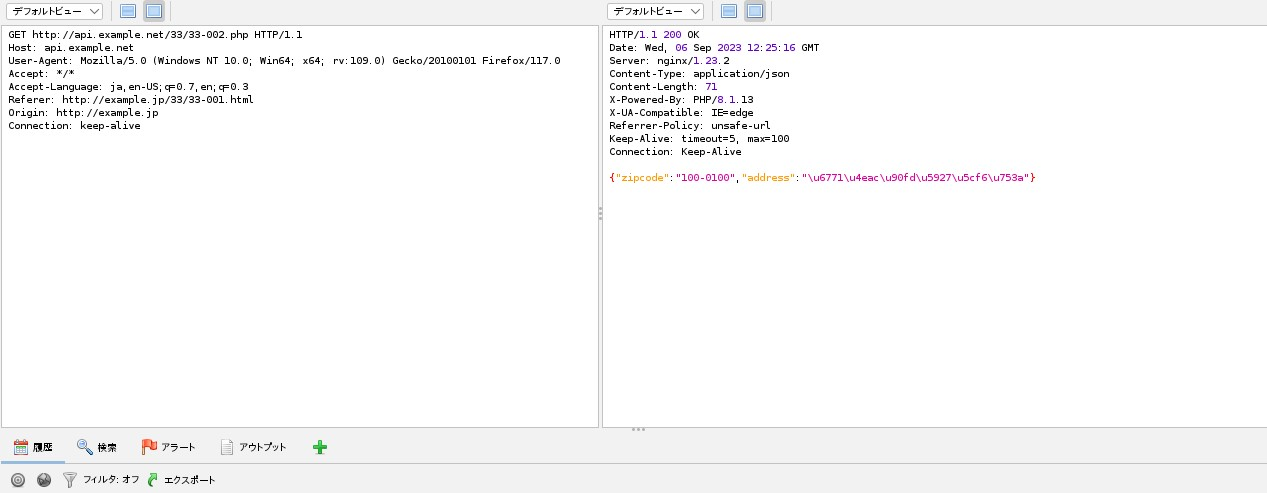Click the Content-Type: application/json header

[699, 74]
